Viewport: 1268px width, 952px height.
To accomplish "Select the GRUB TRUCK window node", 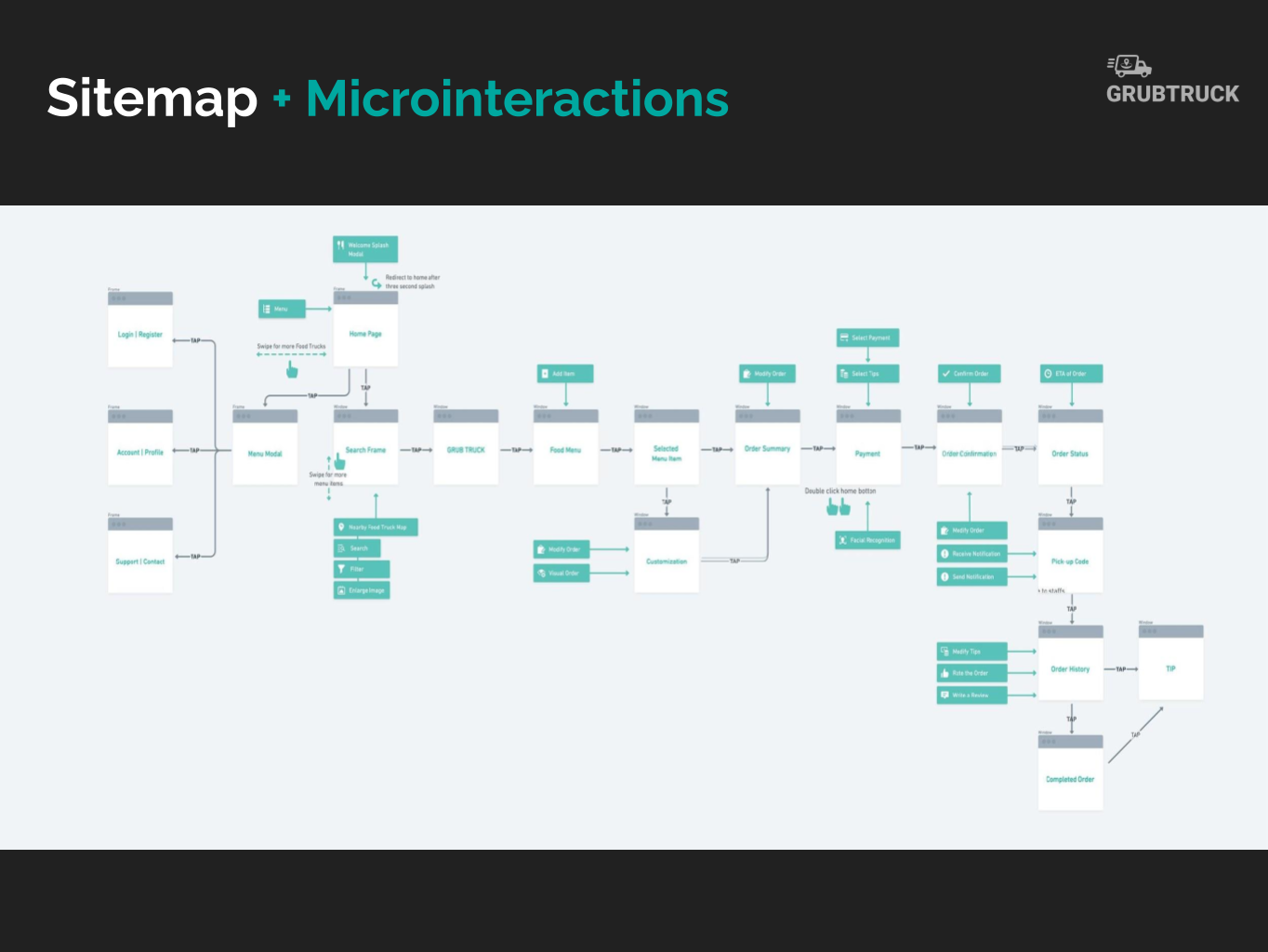I will click(x=466, y=447).
